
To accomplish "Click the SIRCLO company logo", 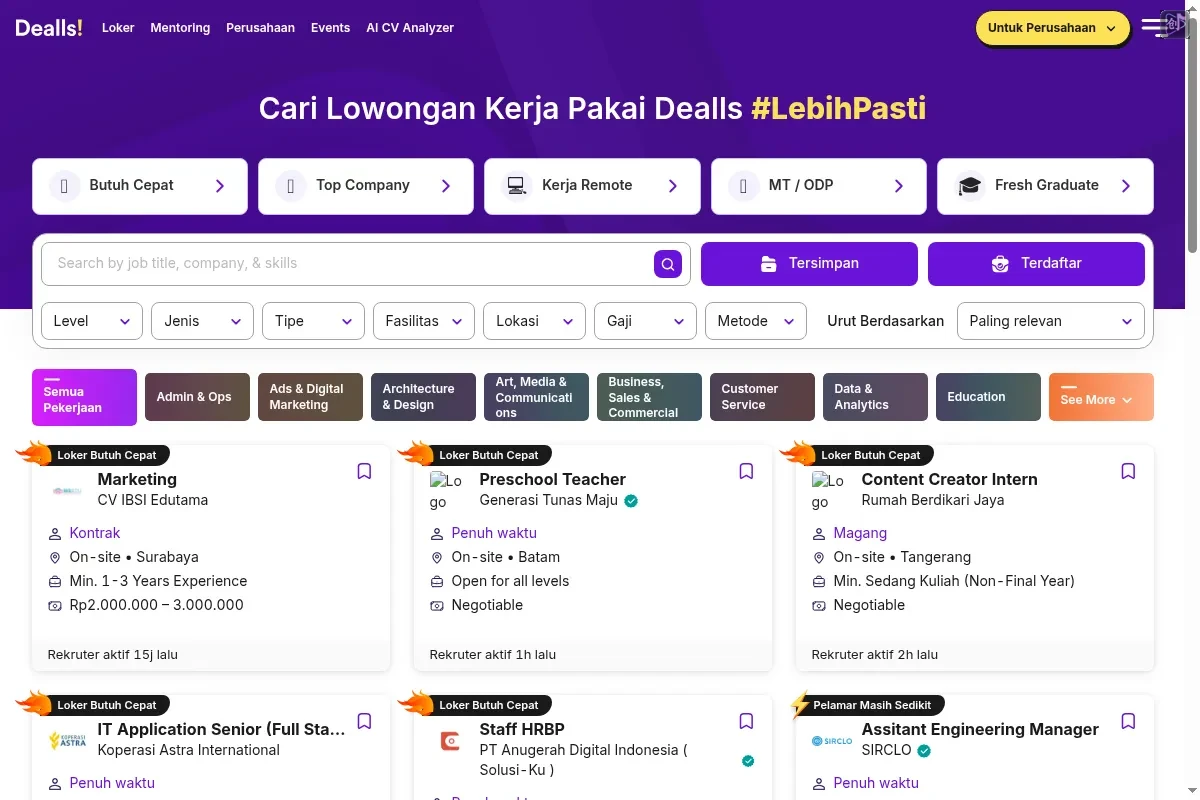I will click(831, 741).
